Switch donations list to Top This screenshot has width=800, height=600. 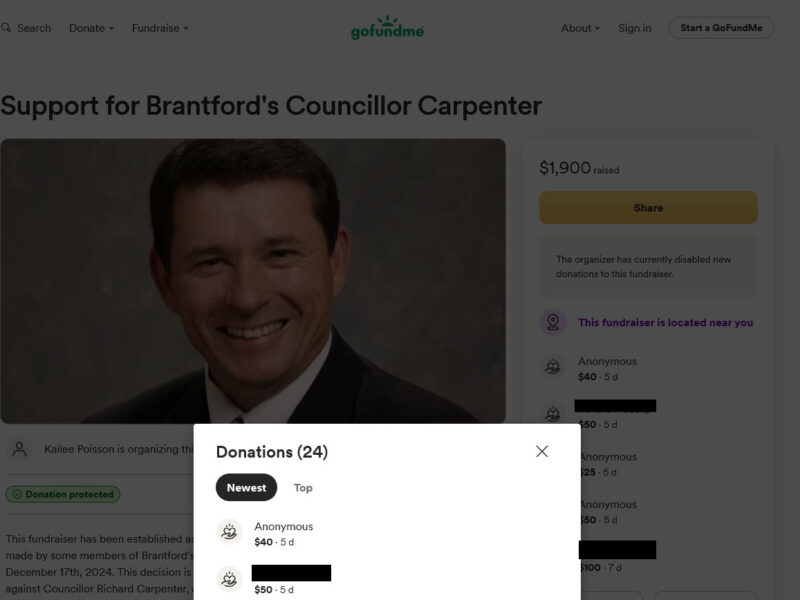[x=303, y=488]
